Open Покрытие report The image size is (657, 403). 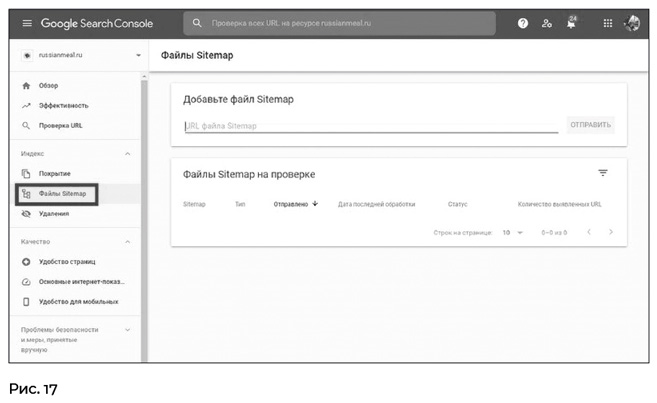[x=54, y=173]
